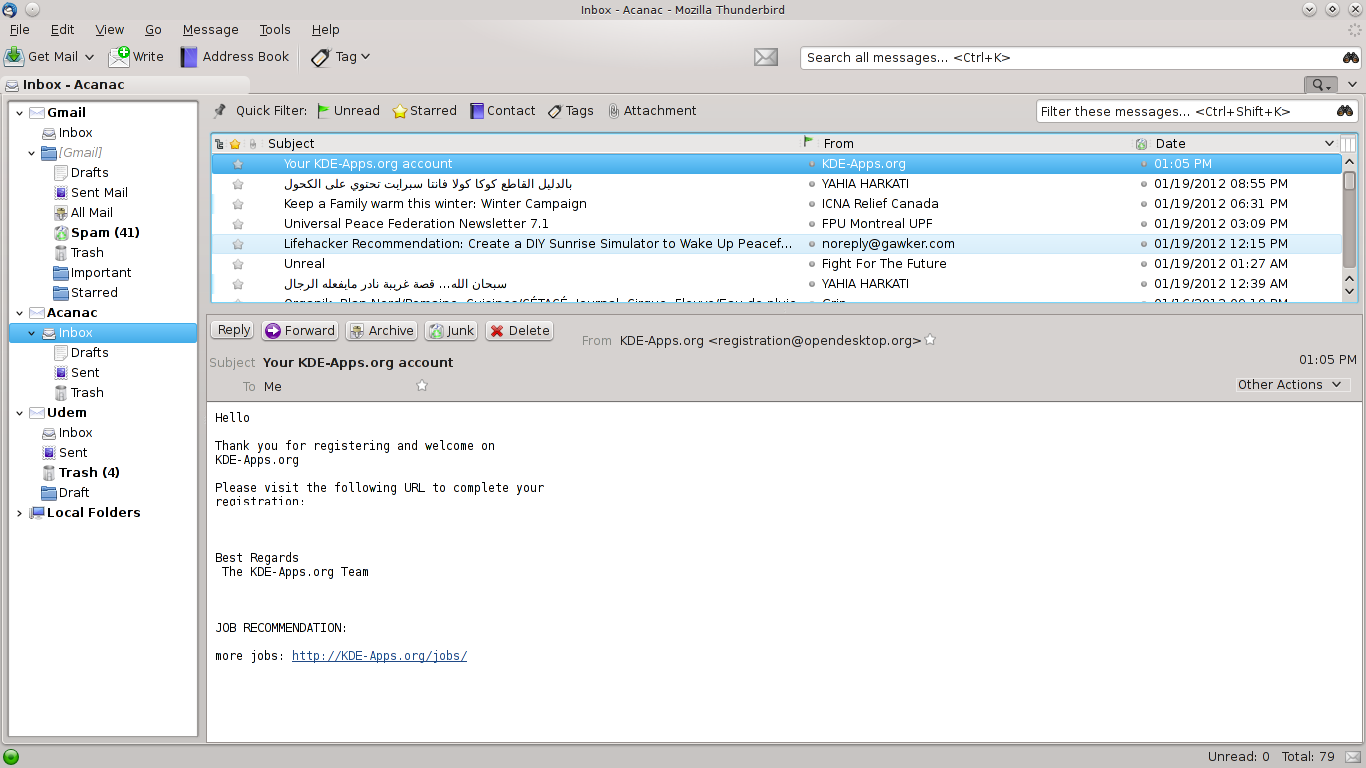Click the envelope icon beside search box
This screenshot has height=768, width=1366.
766,57
